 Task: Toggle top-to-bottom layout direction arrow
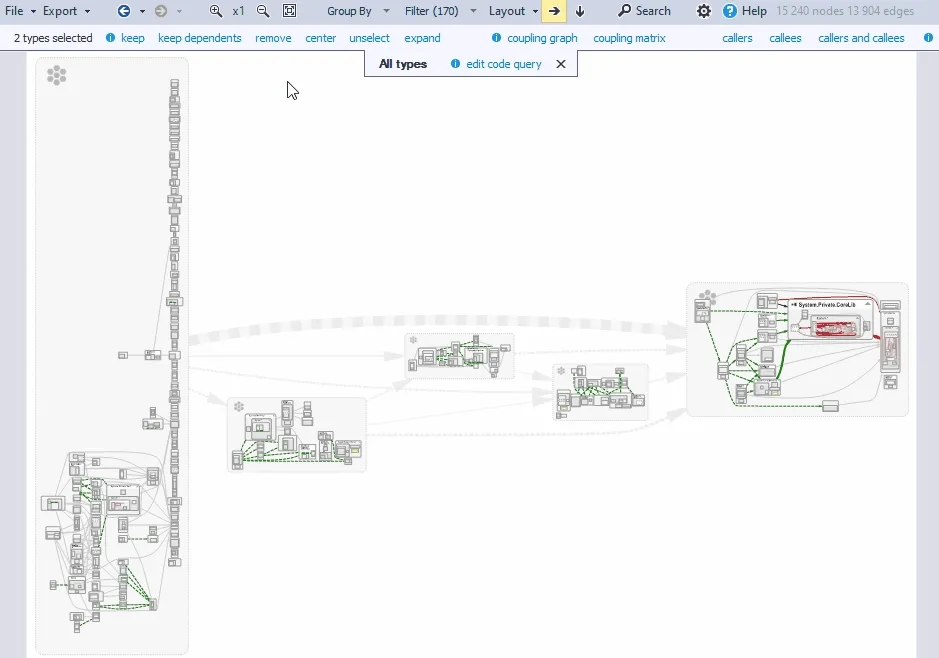[580, 11]
